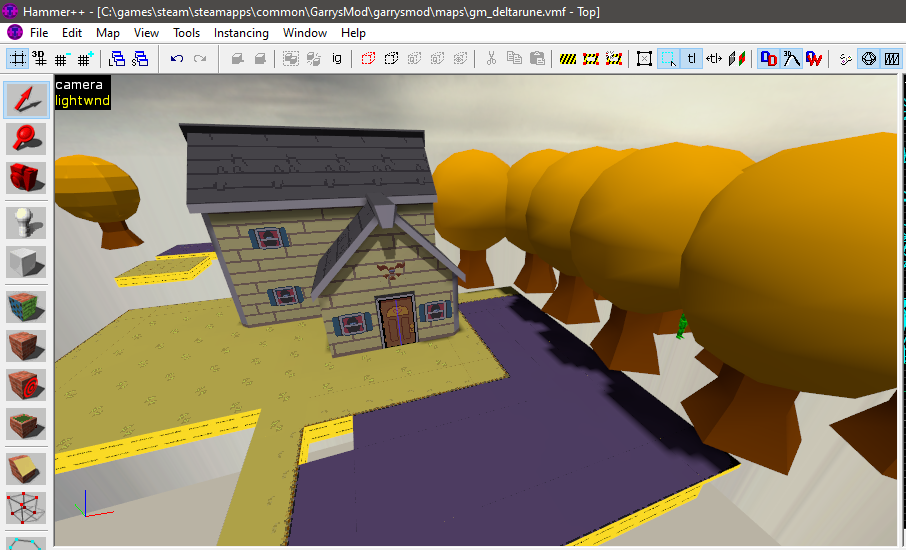This screenshot has width=906, height=550.
Task: Open the File menu
Action: [x=39, y=33]
